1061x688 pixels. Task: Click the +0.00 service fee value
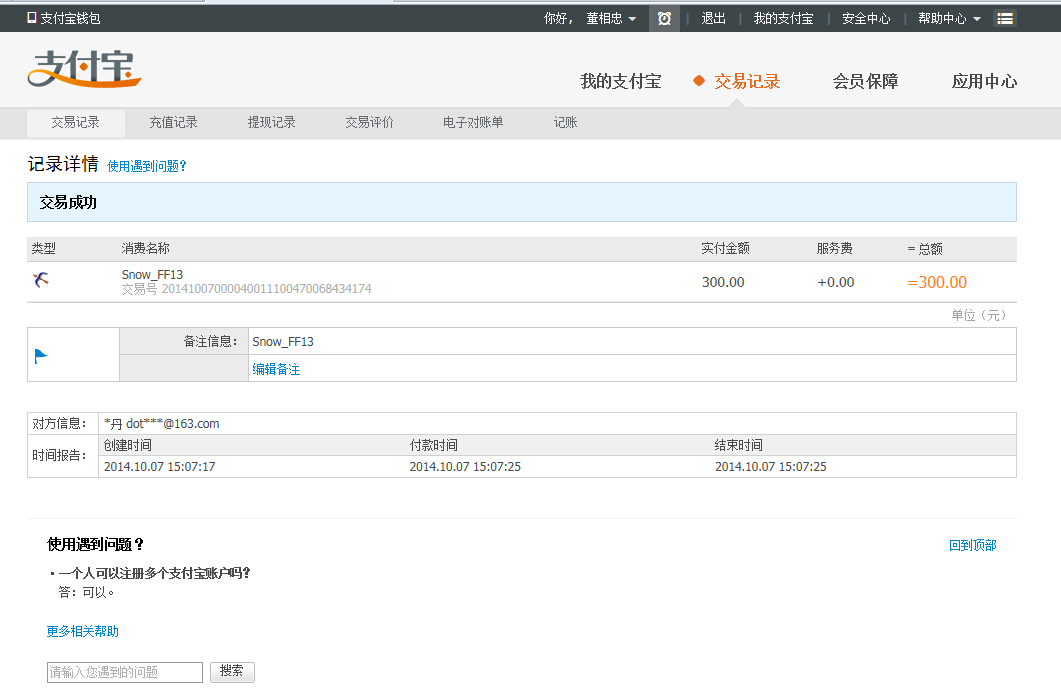coord(836,282)
